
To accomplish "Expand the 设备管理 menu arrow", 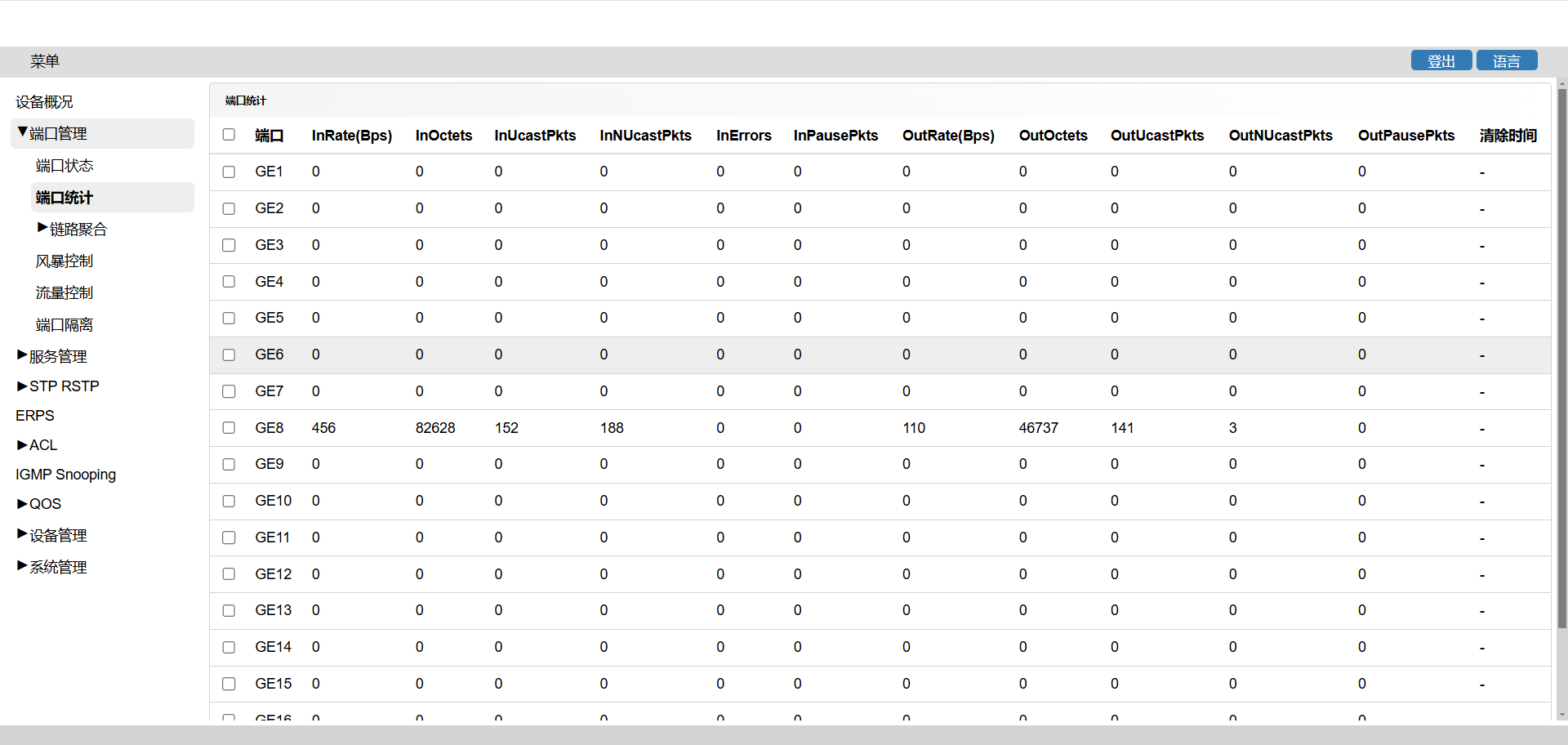I will pos(22,533).
